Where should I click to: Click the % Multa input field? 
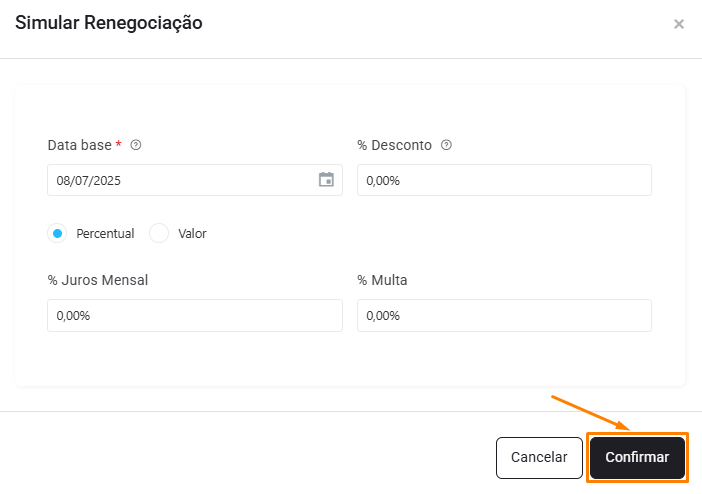tap(504, 316)
